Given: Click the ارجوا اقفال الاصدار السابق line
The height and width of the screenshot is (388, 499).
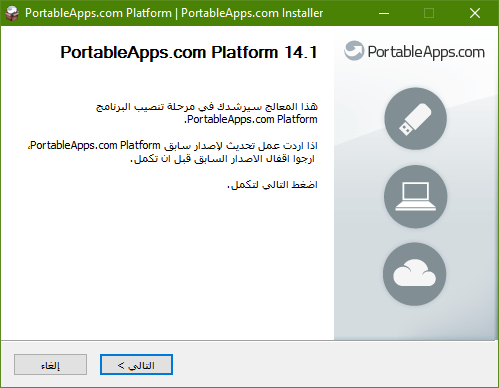Looking at the screenshot, I should coord(222,159).
